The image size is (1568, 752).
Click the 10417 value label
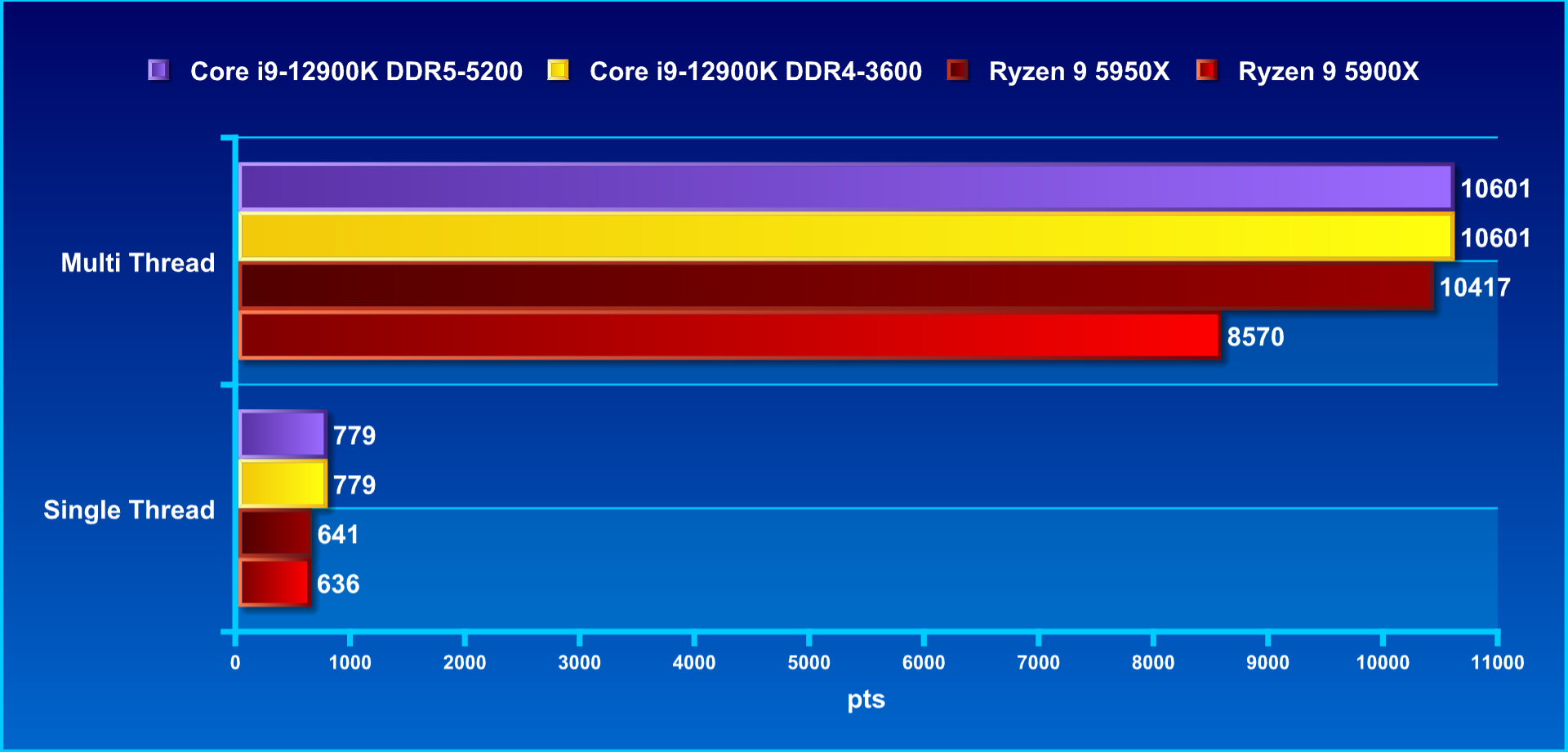tap(1475, 287)
